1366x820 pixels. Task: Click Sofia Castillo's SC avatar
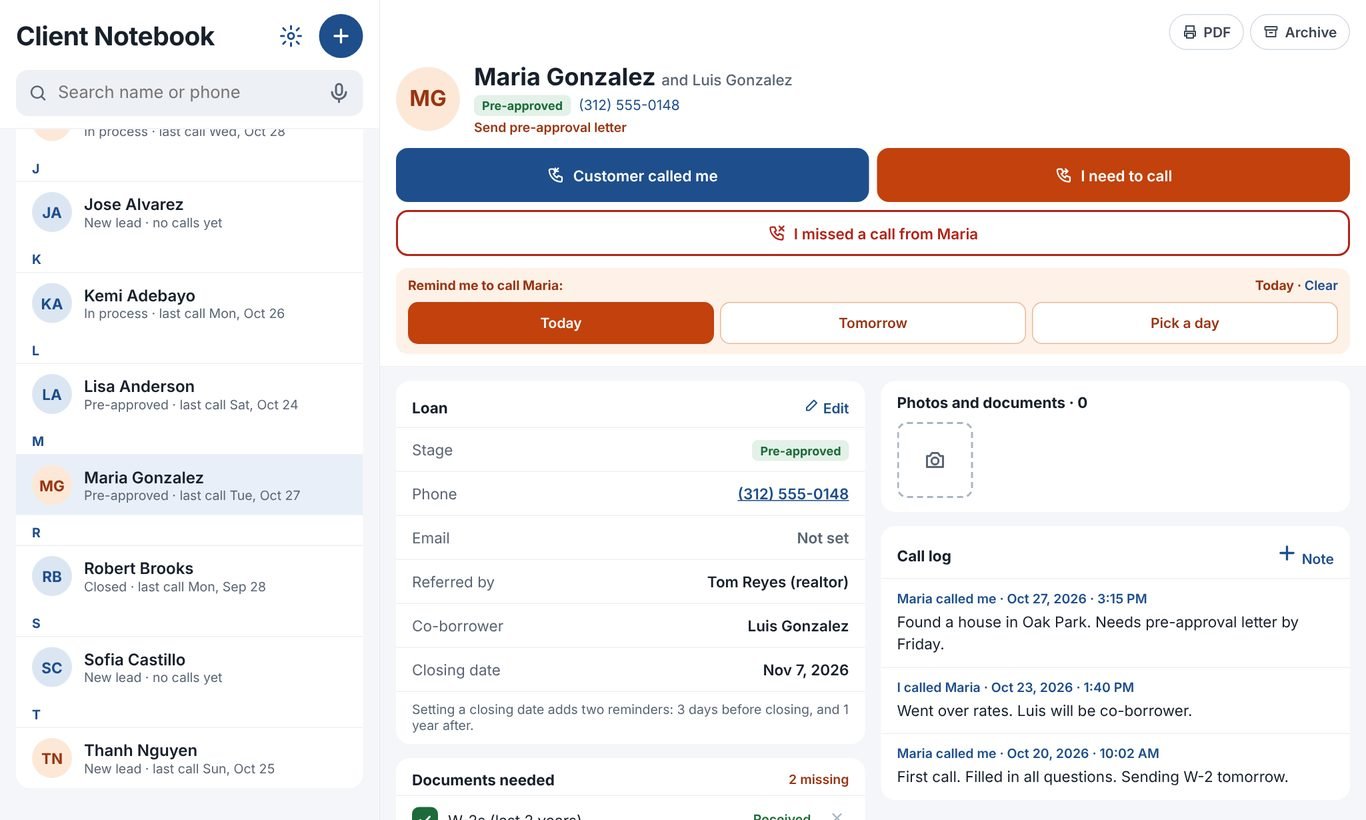coord(52,667)
